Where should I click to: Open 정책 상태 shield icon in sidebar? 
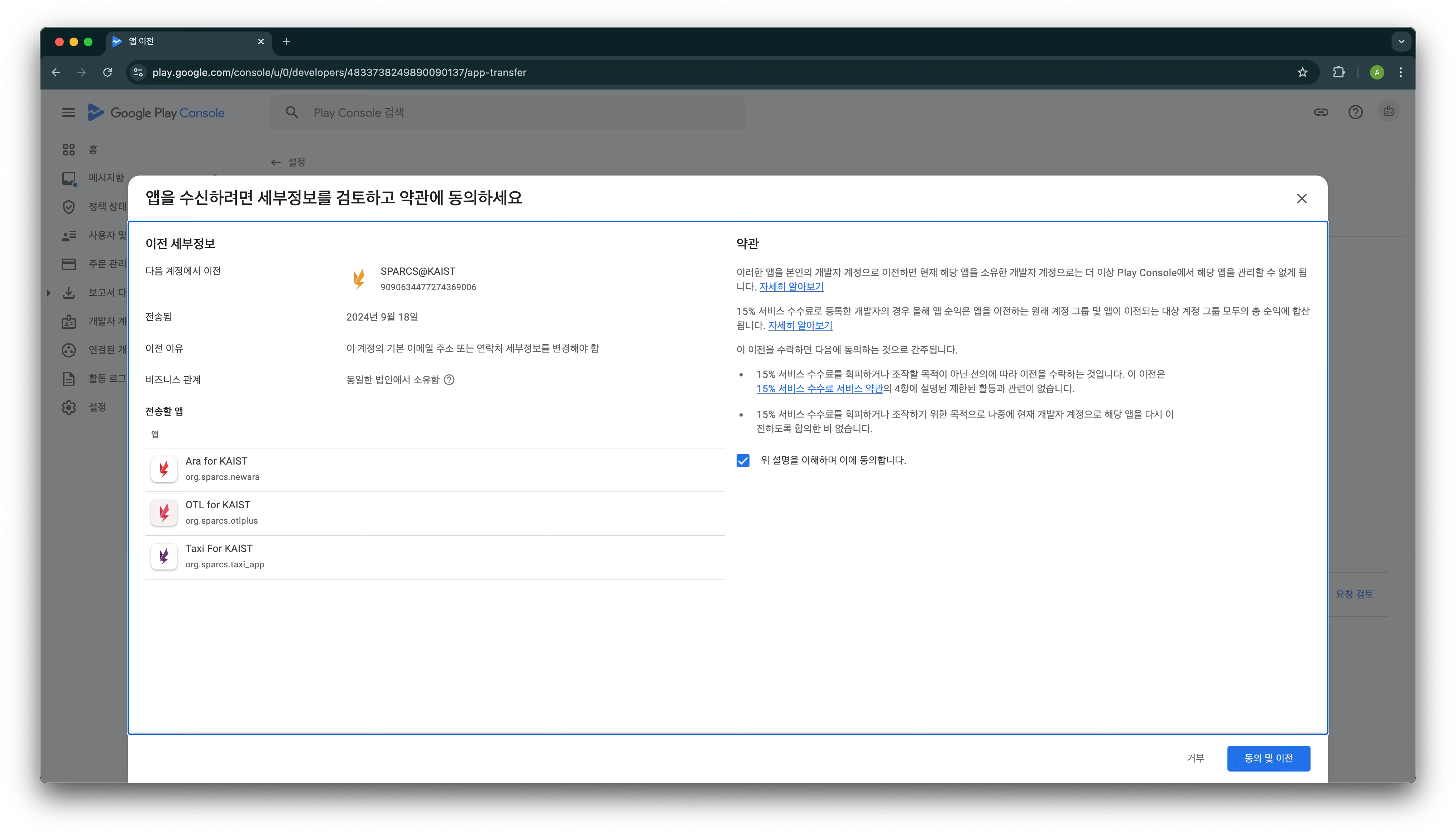pyautogui.click(x=69, y=207)
